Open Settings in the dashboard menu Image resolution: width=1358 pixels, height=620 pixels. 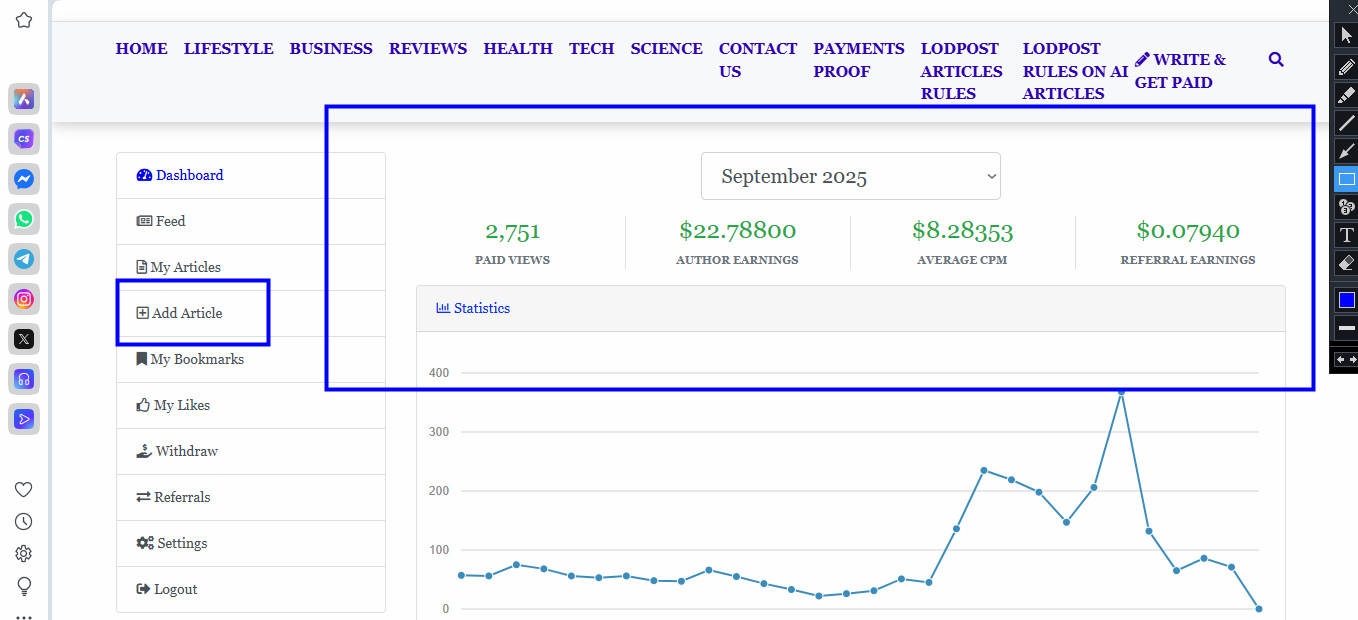(x=182, y=543)
